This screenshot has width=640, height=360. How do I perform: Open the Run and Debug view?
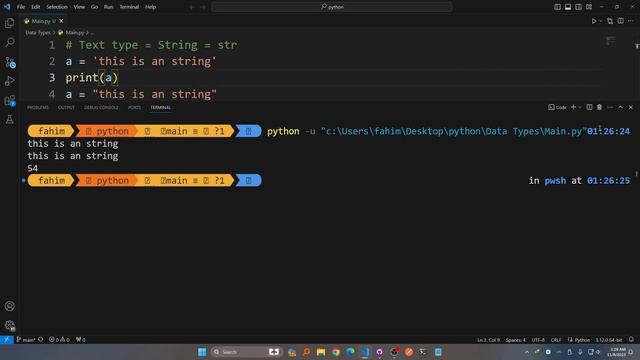(x=9, y=81)
